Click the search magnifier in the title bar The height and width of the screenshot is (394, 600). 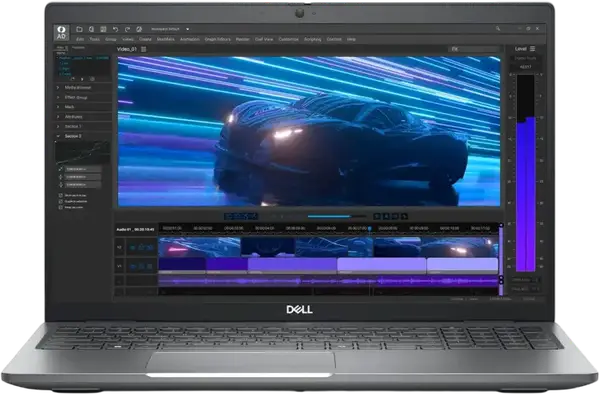pos(498,29)
